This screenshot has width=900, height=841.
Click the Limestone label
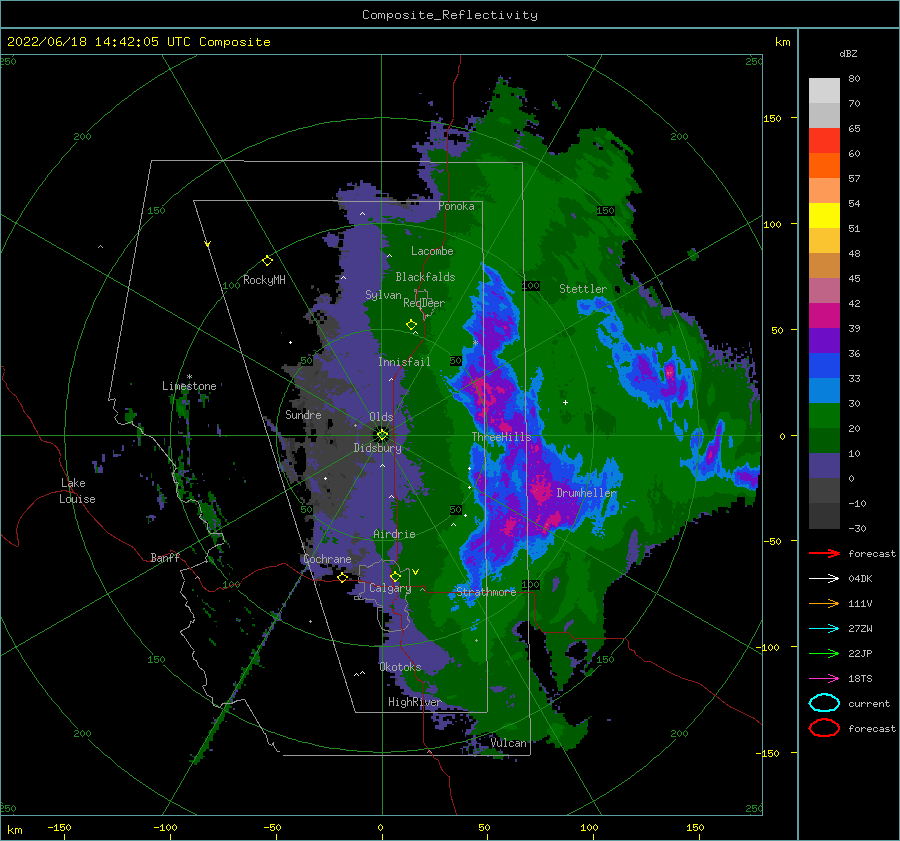[x=189, y=386]
